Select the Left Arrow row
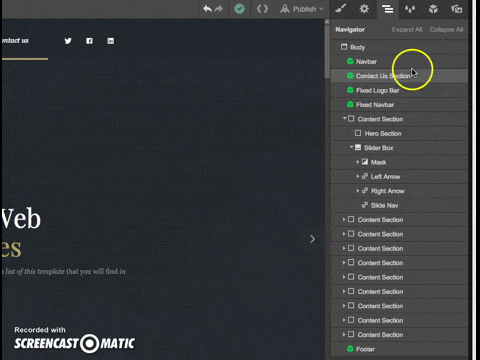This screenshot has width=480, height=360. point(399,176)
